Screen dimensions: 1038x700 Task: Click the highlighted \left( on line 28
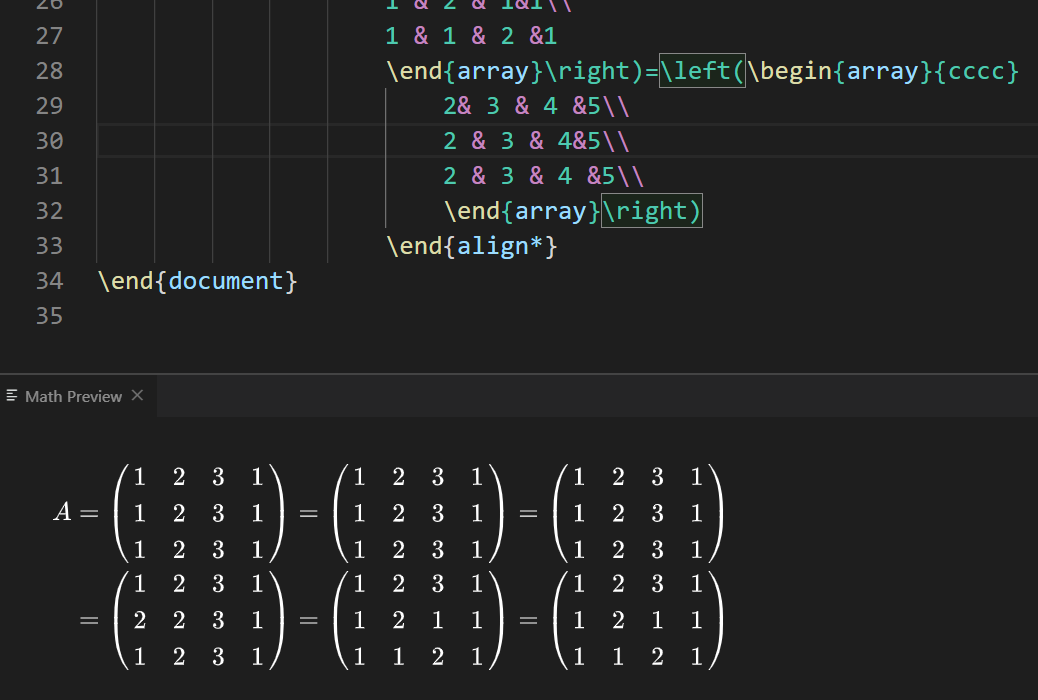702,71
